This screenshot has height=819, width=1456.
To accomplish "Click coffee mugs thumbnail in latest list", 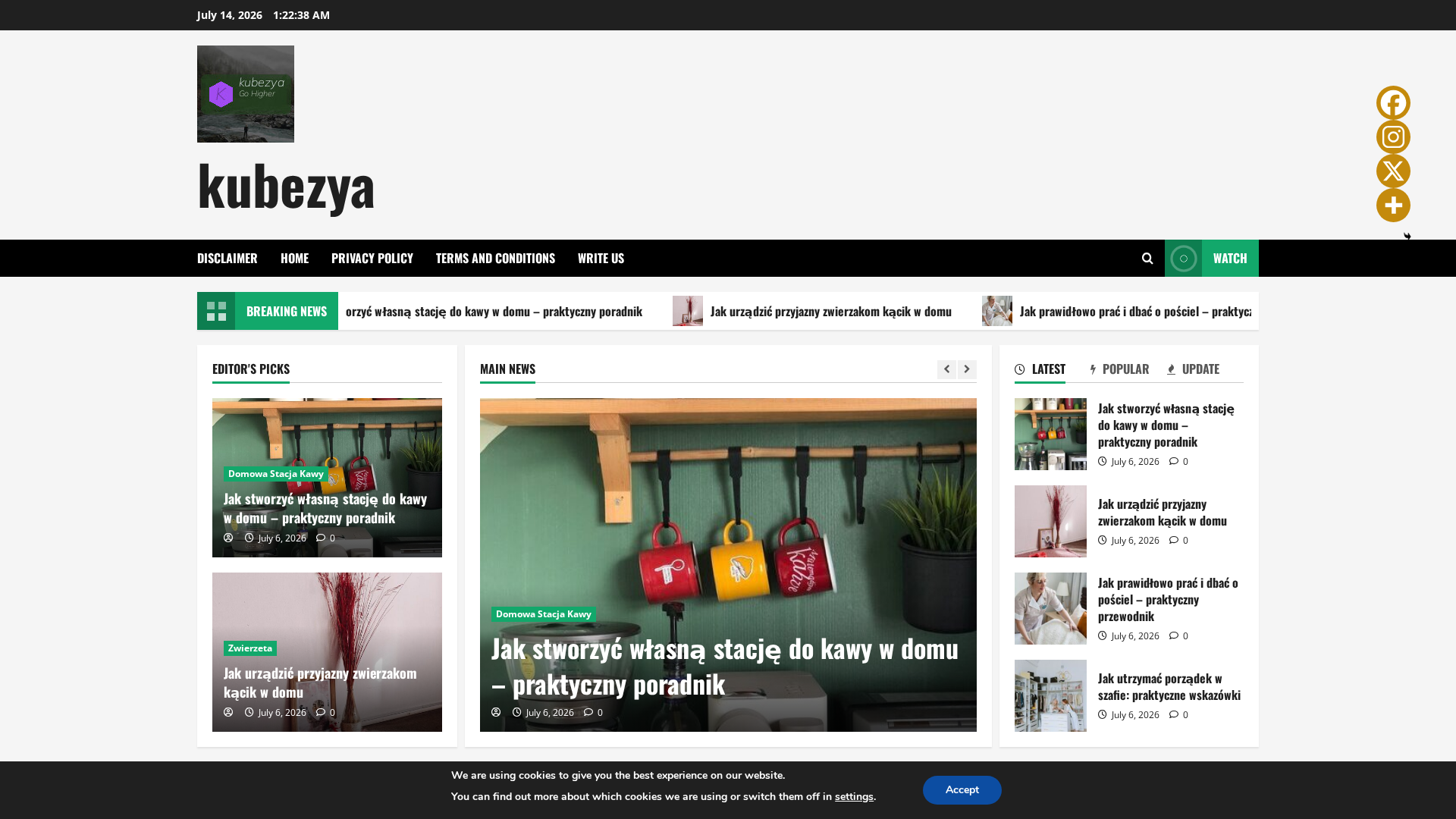I will (1050, 435).
